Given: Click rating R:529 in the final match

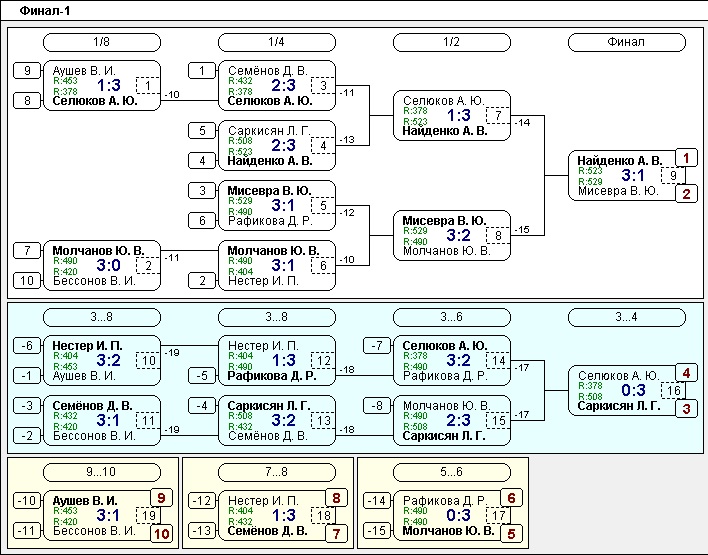Looking at the screenshot, I should tap(590, 182).
